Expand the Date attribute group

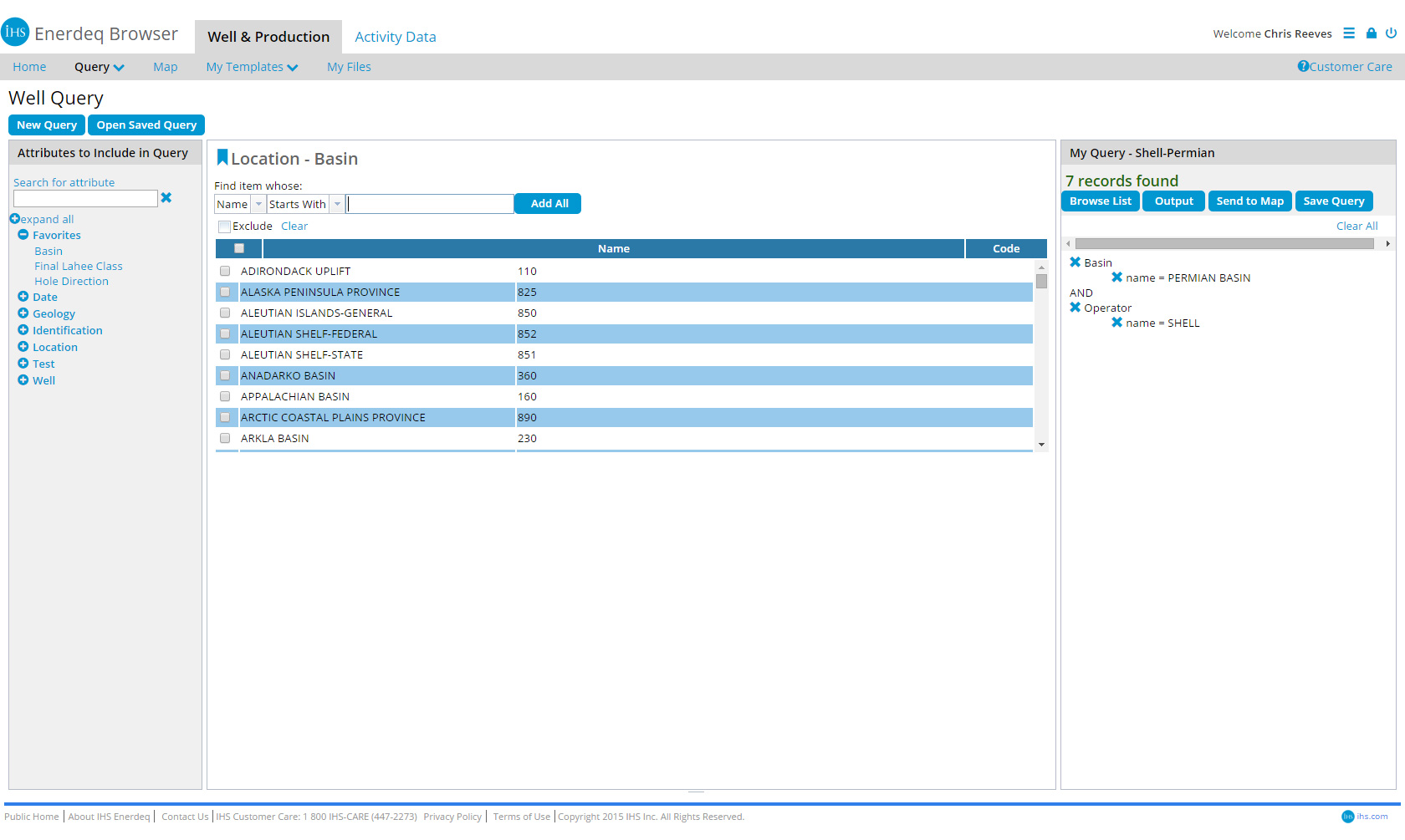pyautogui.click(x=23, y=297)
